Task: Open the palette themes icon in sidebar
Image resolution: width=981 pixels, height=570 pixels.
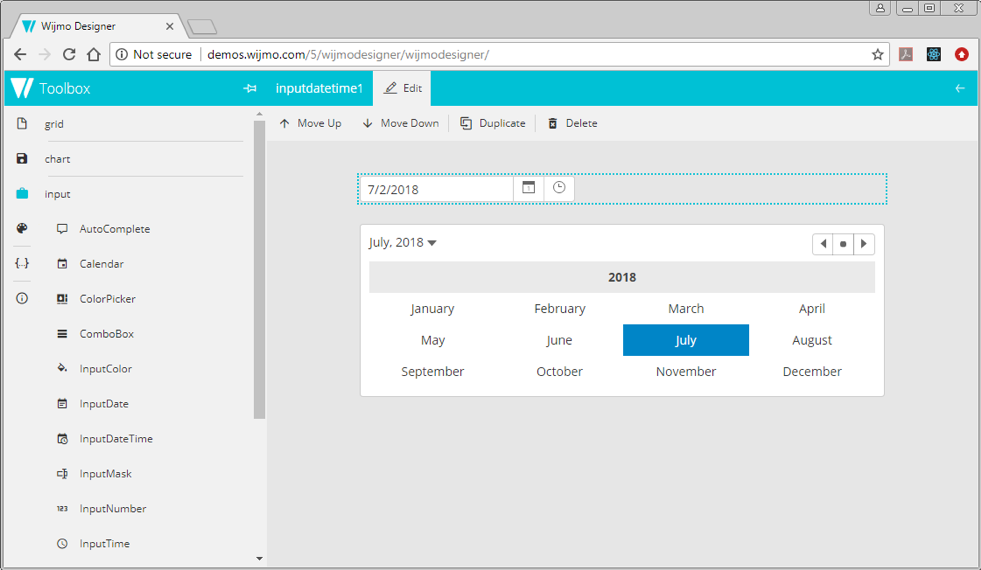Action: 22,228
